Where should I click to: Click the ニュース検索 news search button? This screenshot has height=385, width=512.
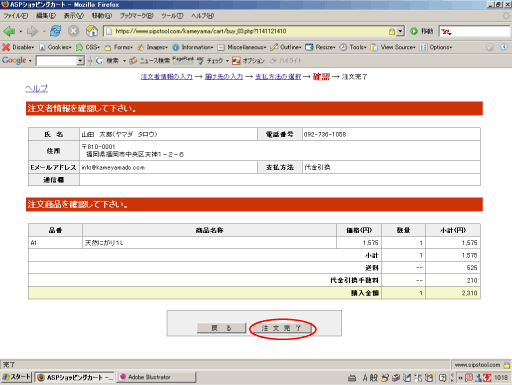click(x=150, y=61)
